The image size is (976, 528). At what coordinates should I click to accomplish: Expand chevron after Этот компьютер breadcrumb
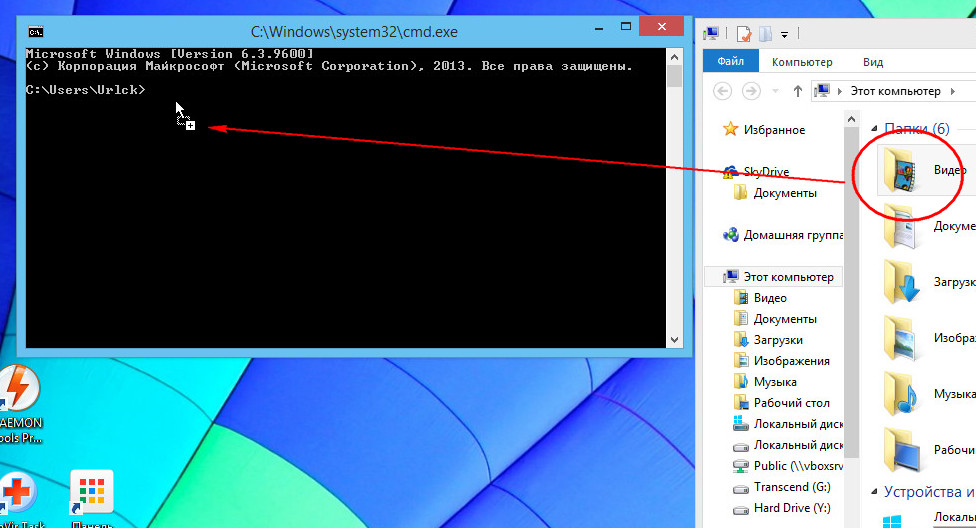point(952,92)
